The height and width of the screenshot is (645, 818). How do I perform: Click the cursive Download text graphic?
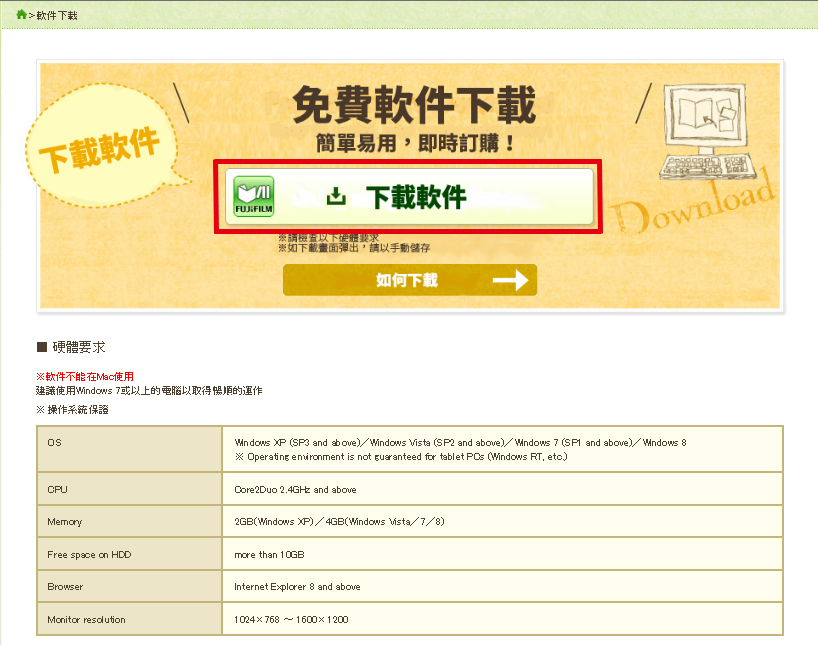(x=691, y=207)
